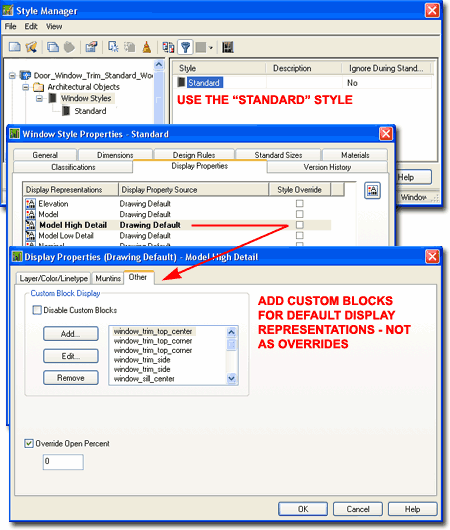Uncheck the Override Open Percent checkbox
This screenshot has height=530, width=450.
pos(29,443)
